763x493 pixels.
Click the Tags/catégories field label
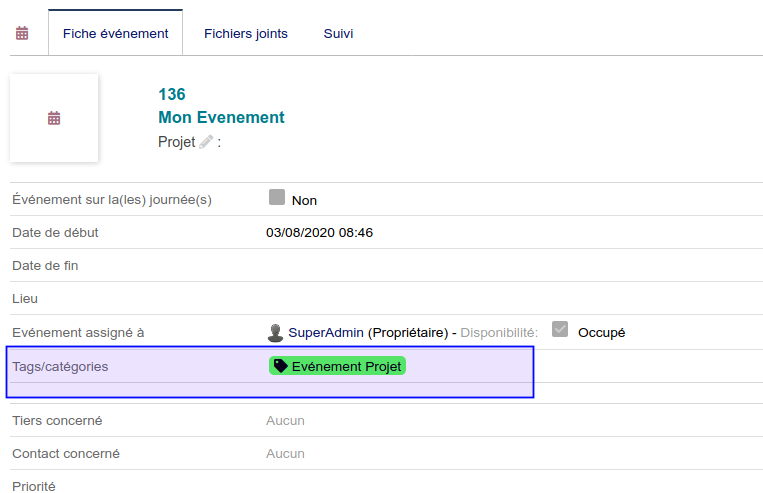60,366
